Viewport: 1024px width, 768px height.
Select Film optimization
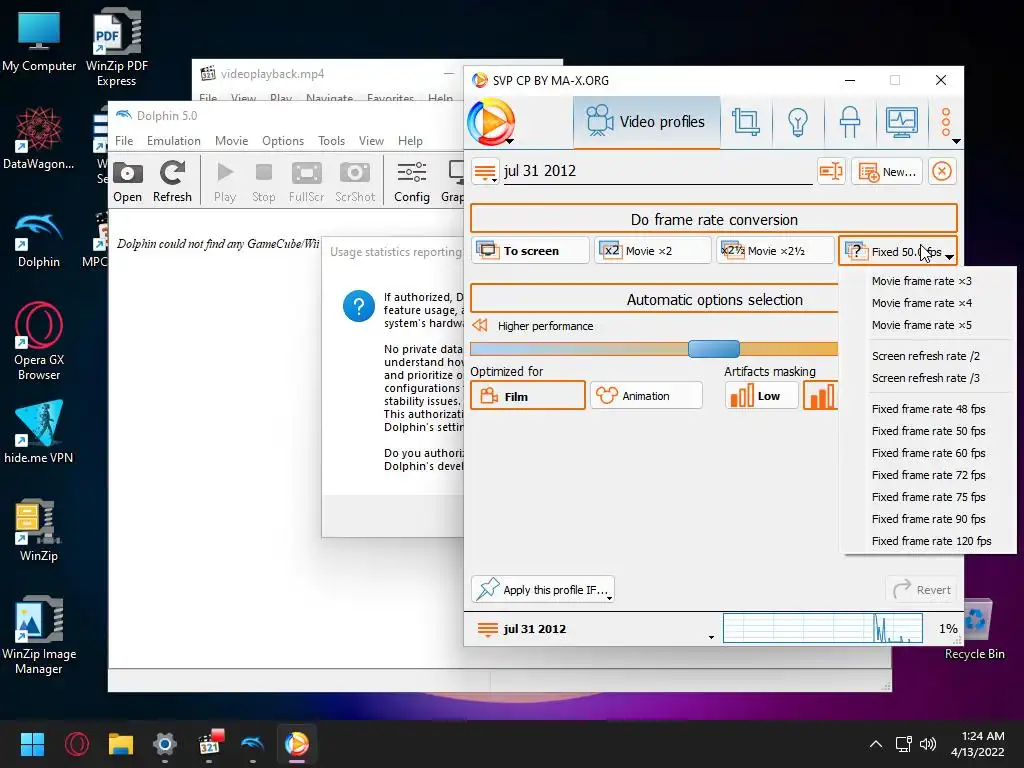point(528,396)
